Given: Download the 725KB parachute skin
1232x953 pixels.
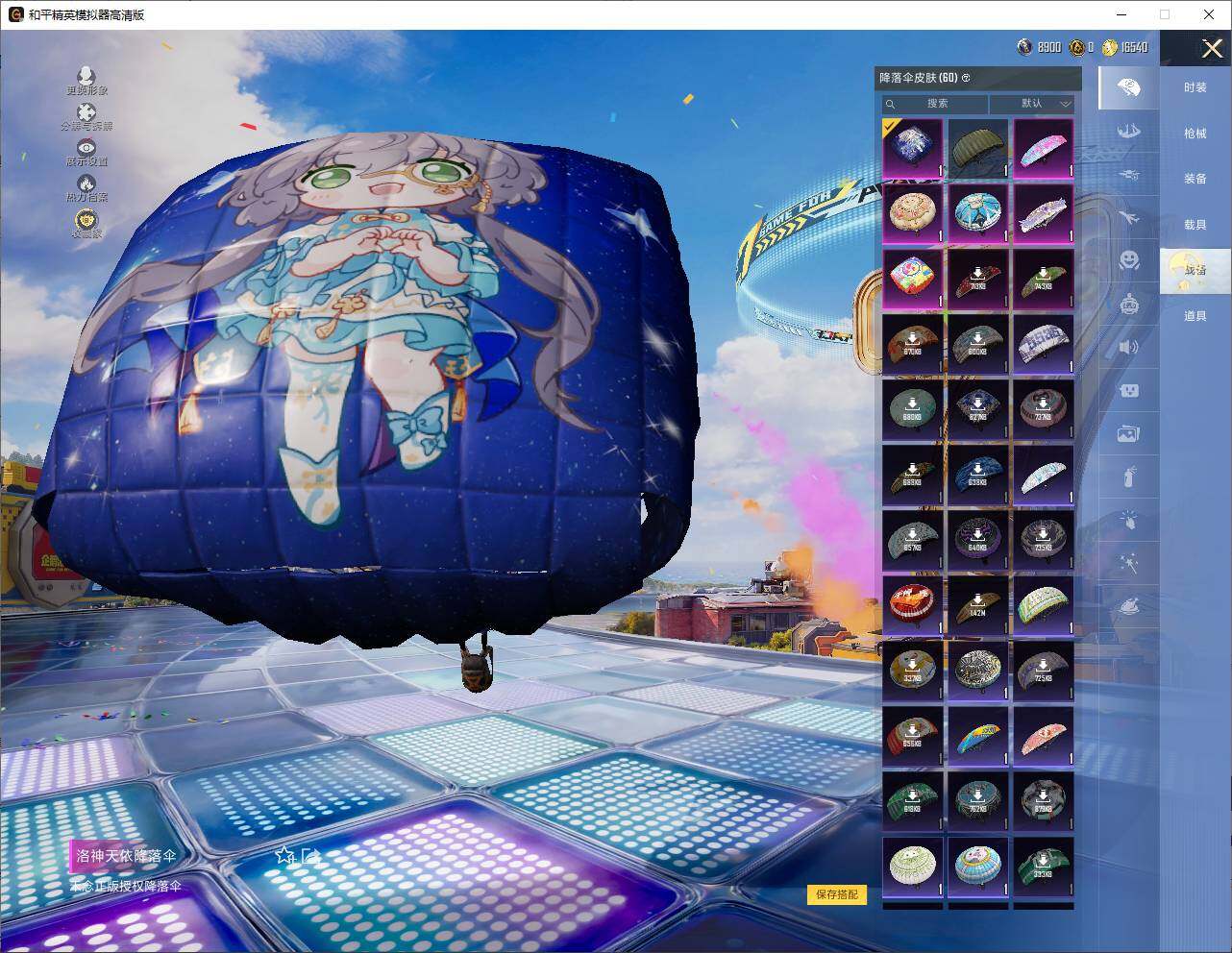Looking at the screenshot, I should (x=1044, y=671).
